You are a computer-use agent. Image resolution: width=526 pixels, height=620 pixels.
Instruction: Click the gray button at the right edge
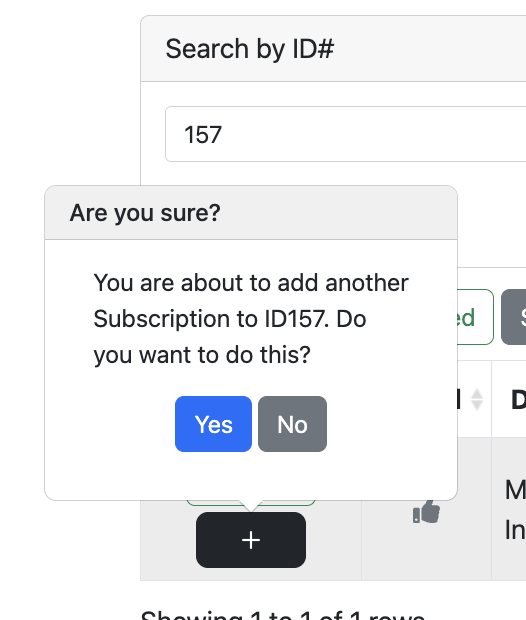tap(514, 317)
